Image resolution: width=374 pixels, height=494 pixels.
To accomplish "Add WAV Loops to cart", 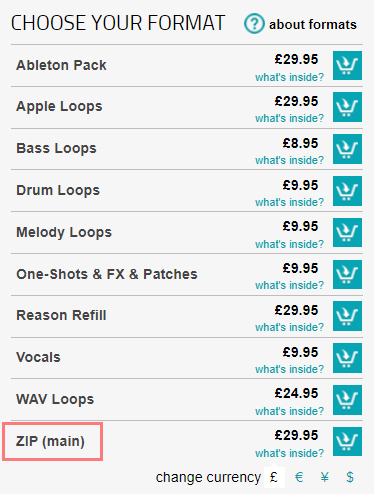I will tap(347, 400).
